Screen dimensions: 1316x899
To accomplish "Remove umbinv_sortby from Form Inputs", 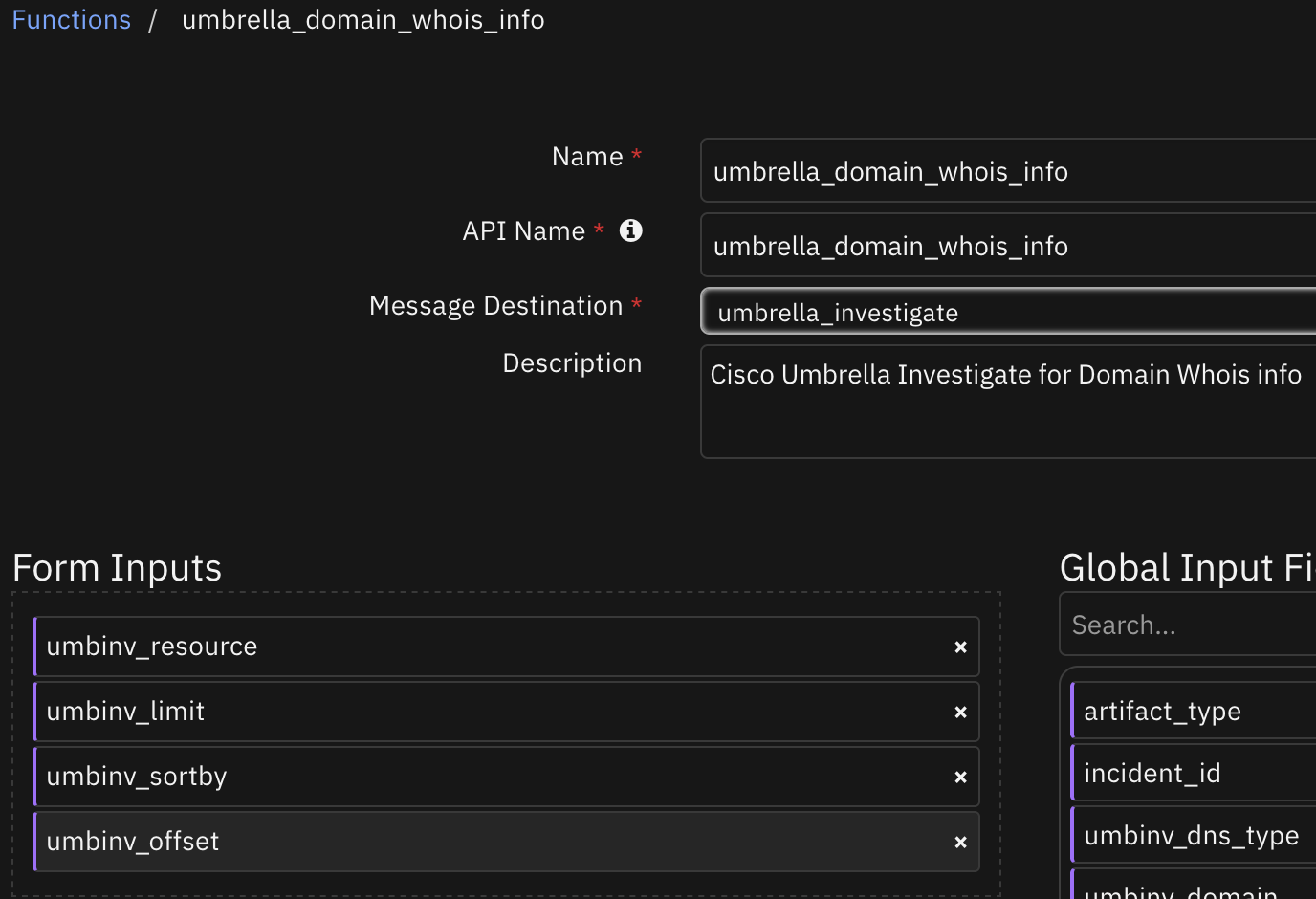I will click(960, 778).
